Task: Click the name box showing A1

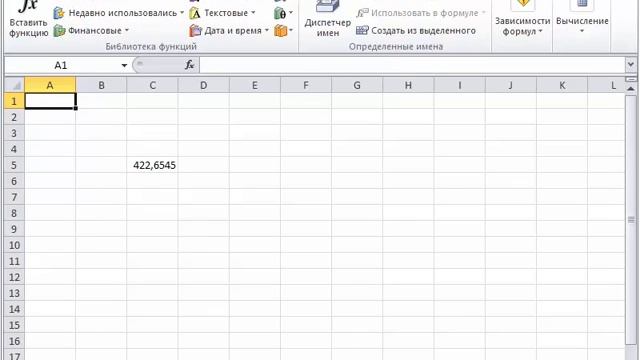Action: click(61, 65)
